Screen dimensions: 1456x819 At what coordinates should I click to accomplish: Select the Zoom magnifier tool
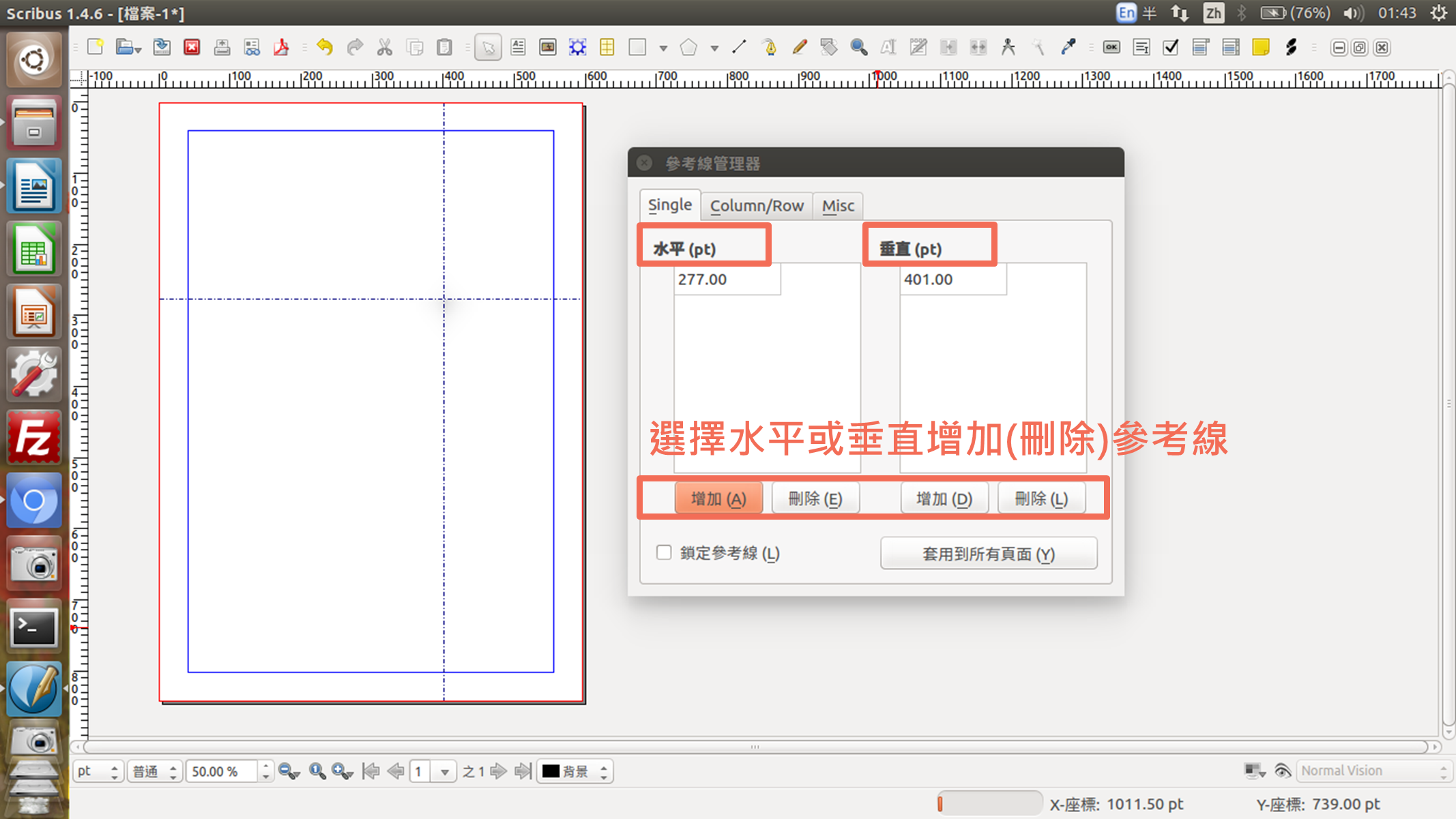tap(858, 47)
